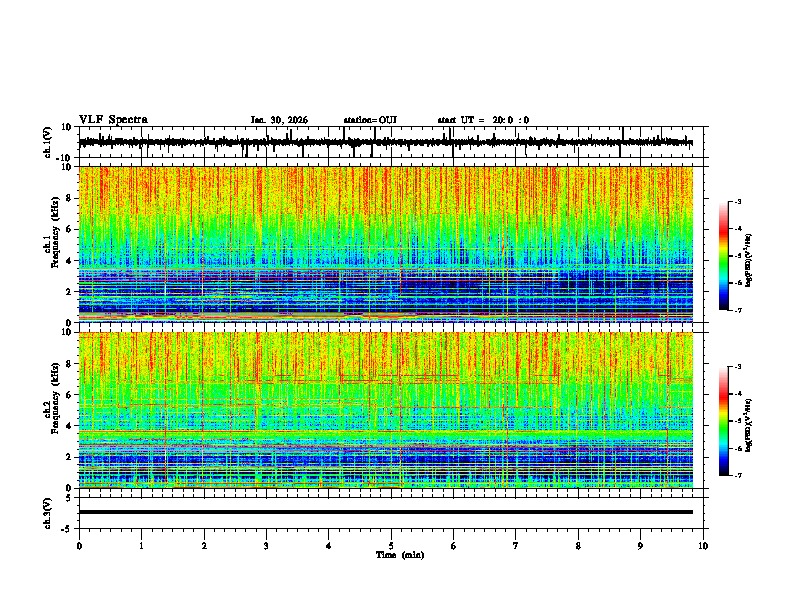Click the '8' kHz tick on ch.2 spectrogram
Viewport: 792px width, 612px height.
pyautogui.click(x=69, y=364)
